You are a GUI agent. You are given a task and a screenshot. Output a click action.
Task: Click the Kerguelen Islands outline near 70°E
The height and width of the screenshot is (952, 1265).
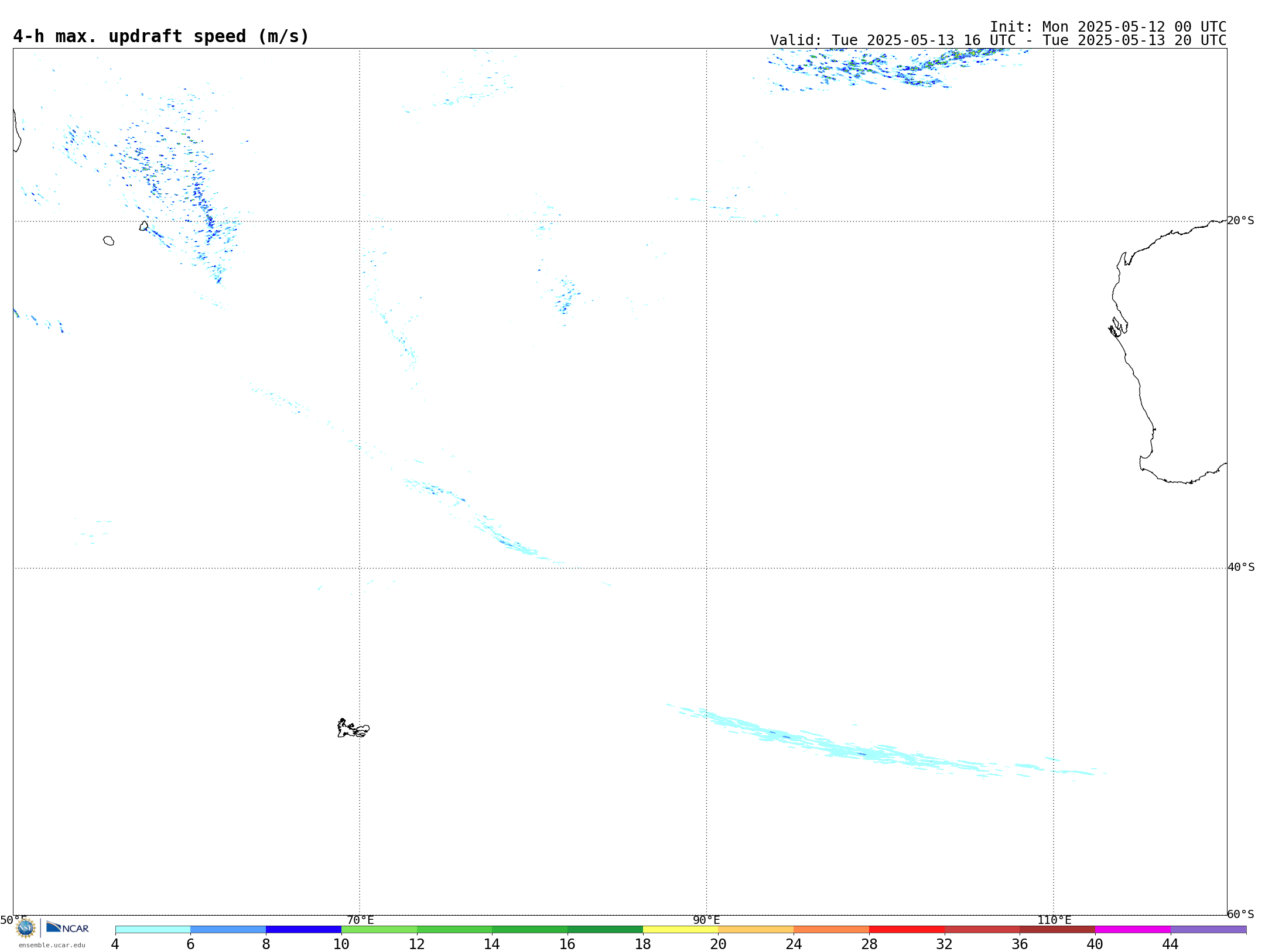click(353, 728)
